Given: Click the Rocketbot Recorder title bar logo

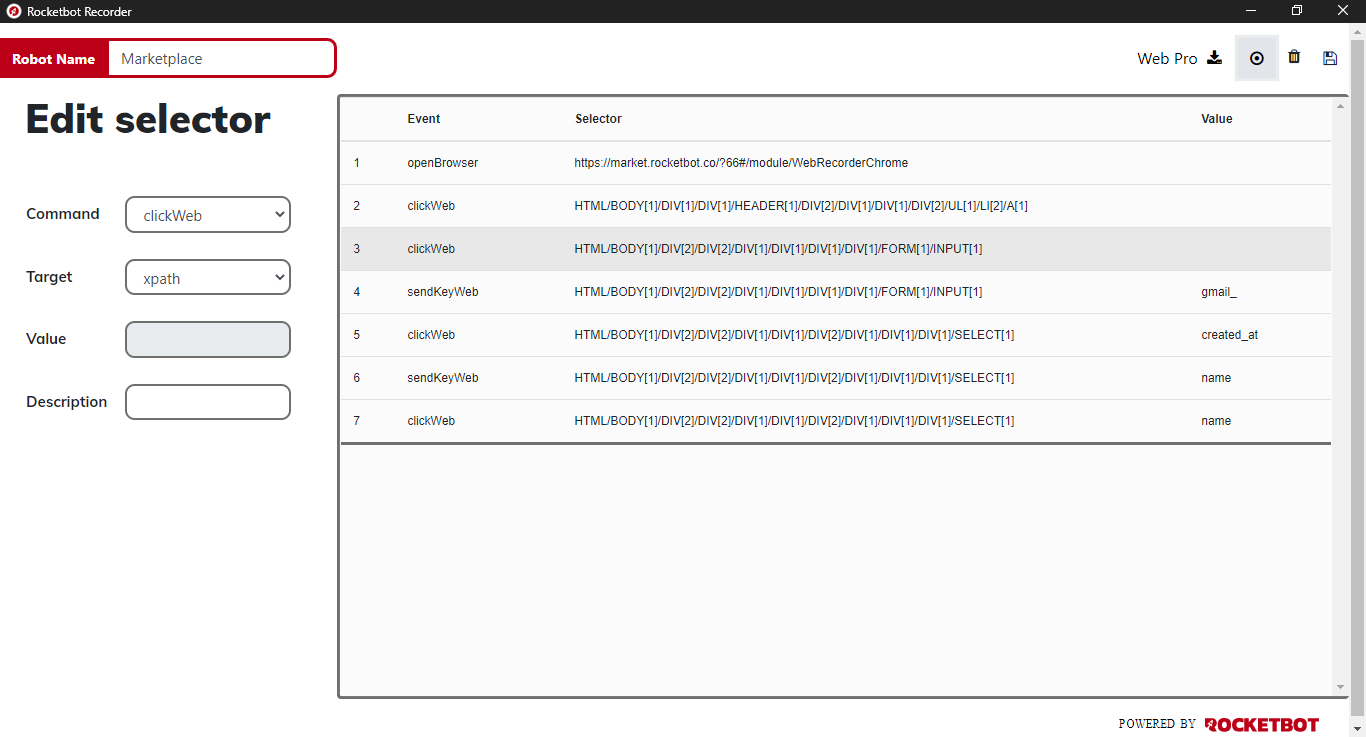Looking at the screenshot, I should click(x=14, y=11).
